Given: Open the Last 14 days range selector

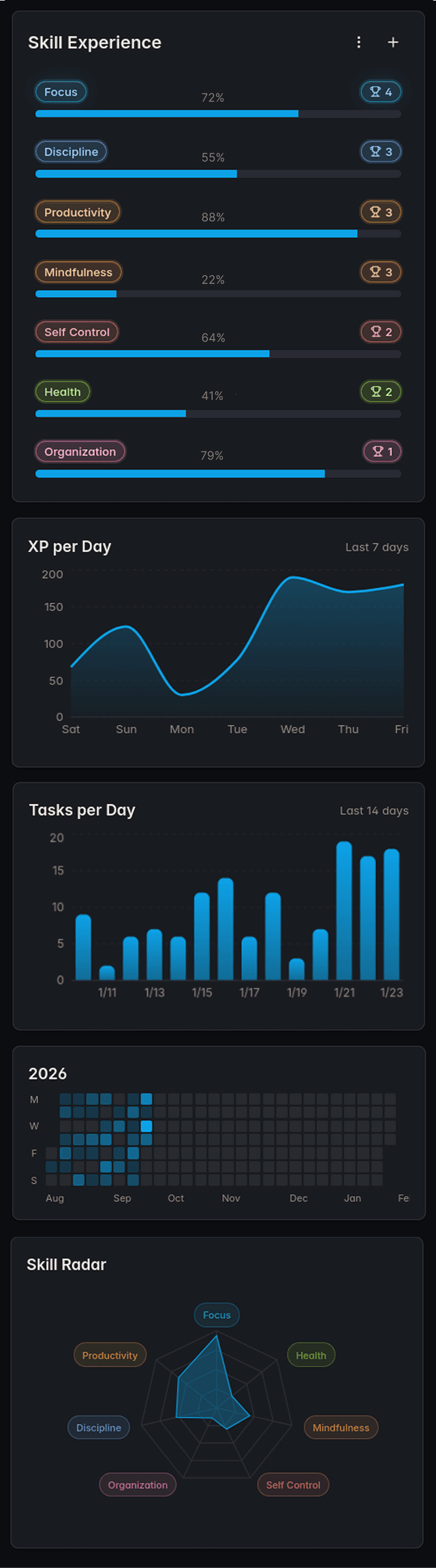Looking at the screenshot, I should [373, 810].
